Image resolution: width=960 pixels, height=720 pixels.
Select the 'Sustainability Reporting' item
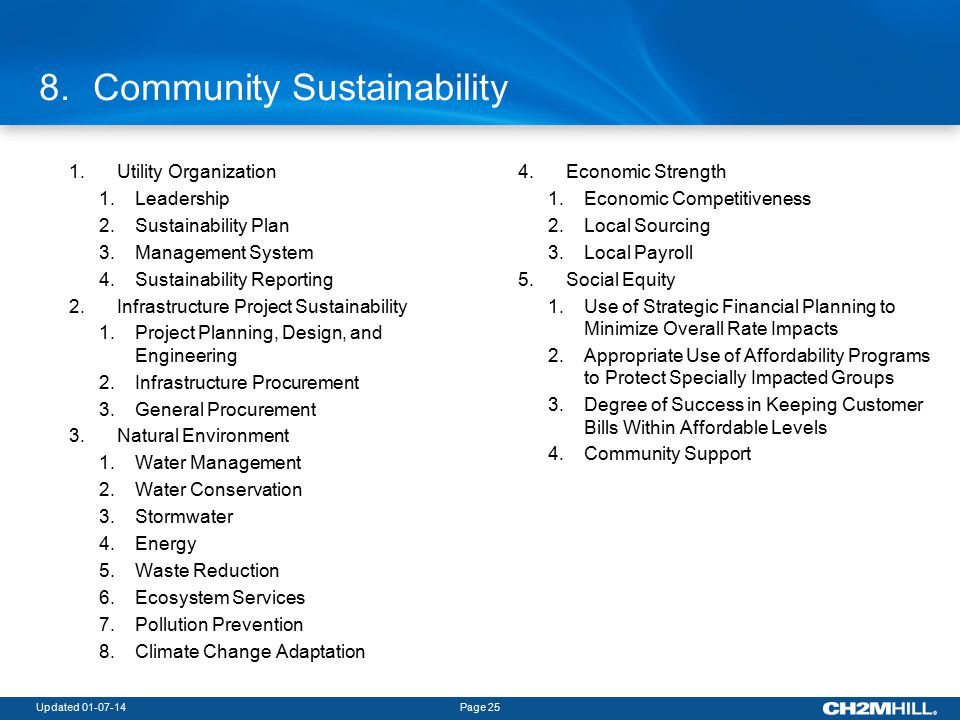coord(234,279)
